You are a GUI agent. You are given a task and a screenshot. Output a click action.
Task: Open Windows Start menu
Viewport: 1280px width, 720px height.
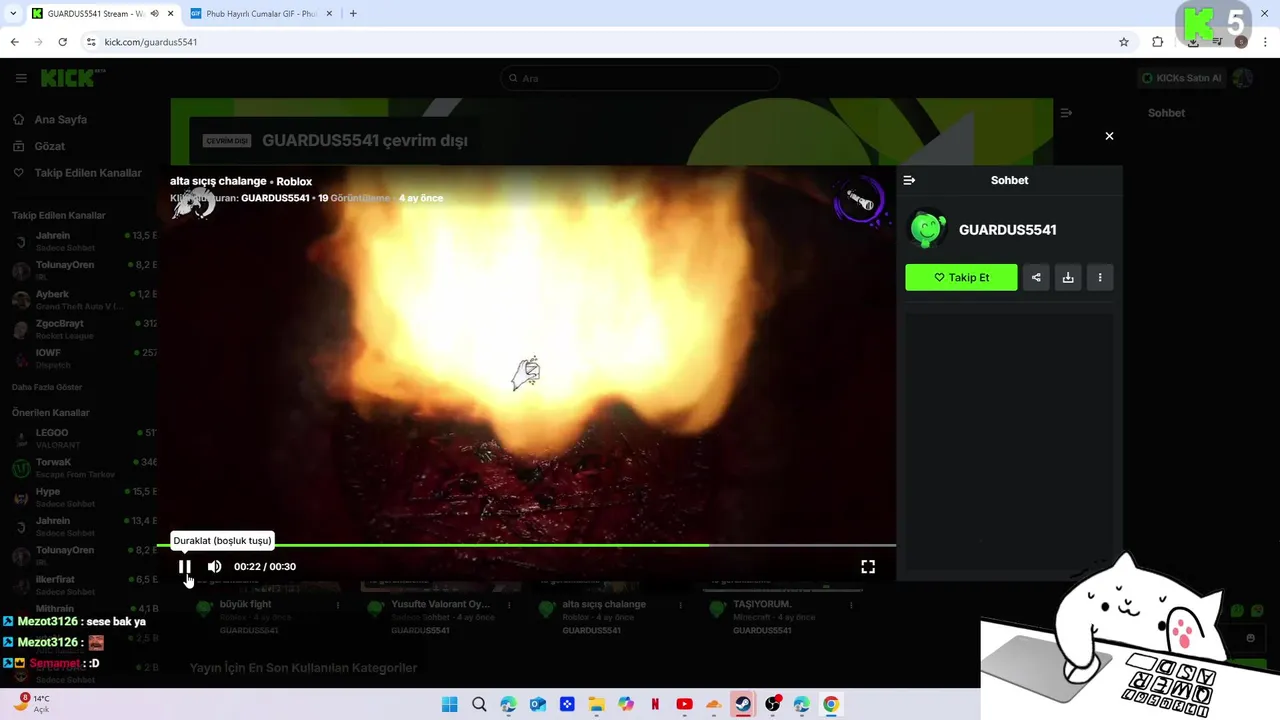[x=450, y=704]
